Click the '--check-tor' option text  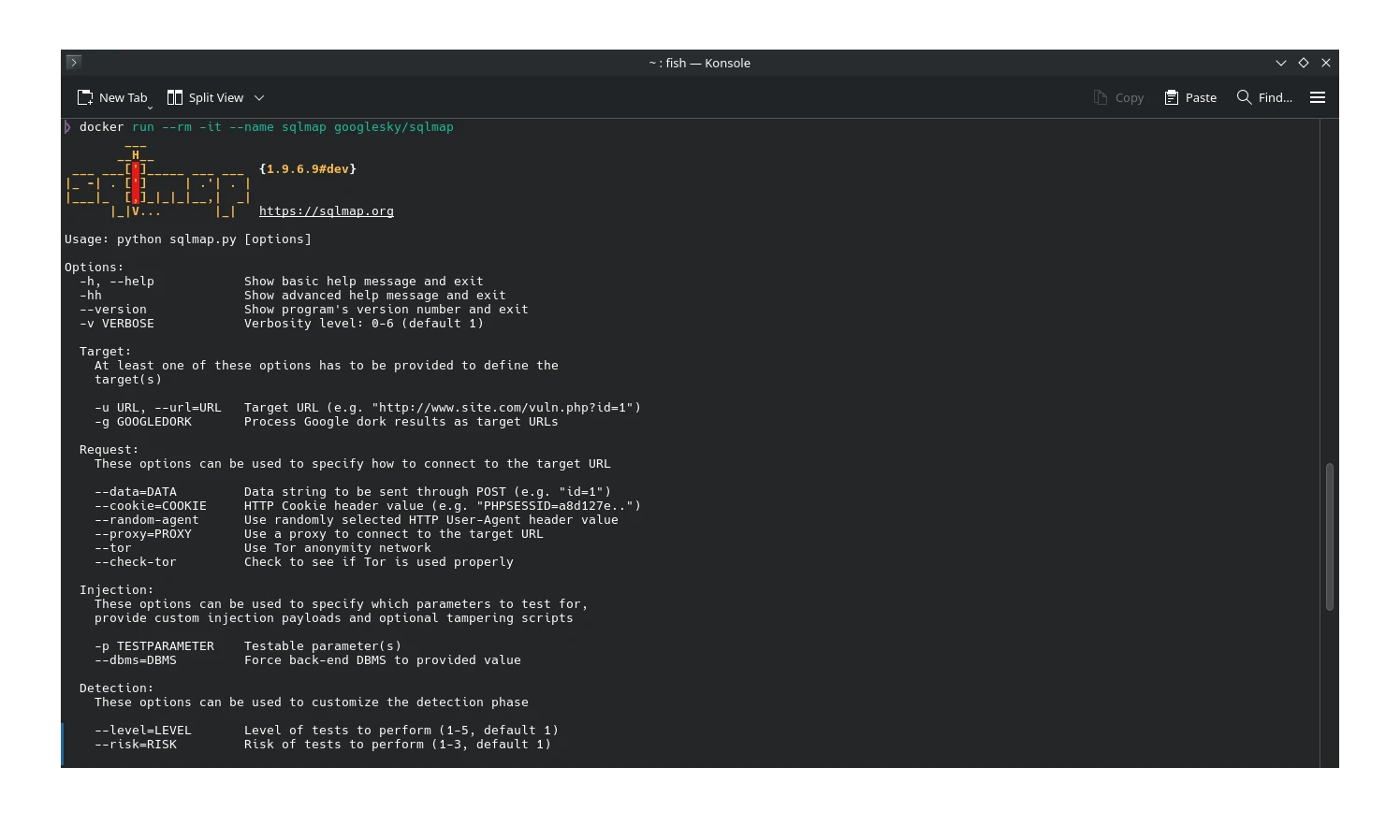pos(136,562)
